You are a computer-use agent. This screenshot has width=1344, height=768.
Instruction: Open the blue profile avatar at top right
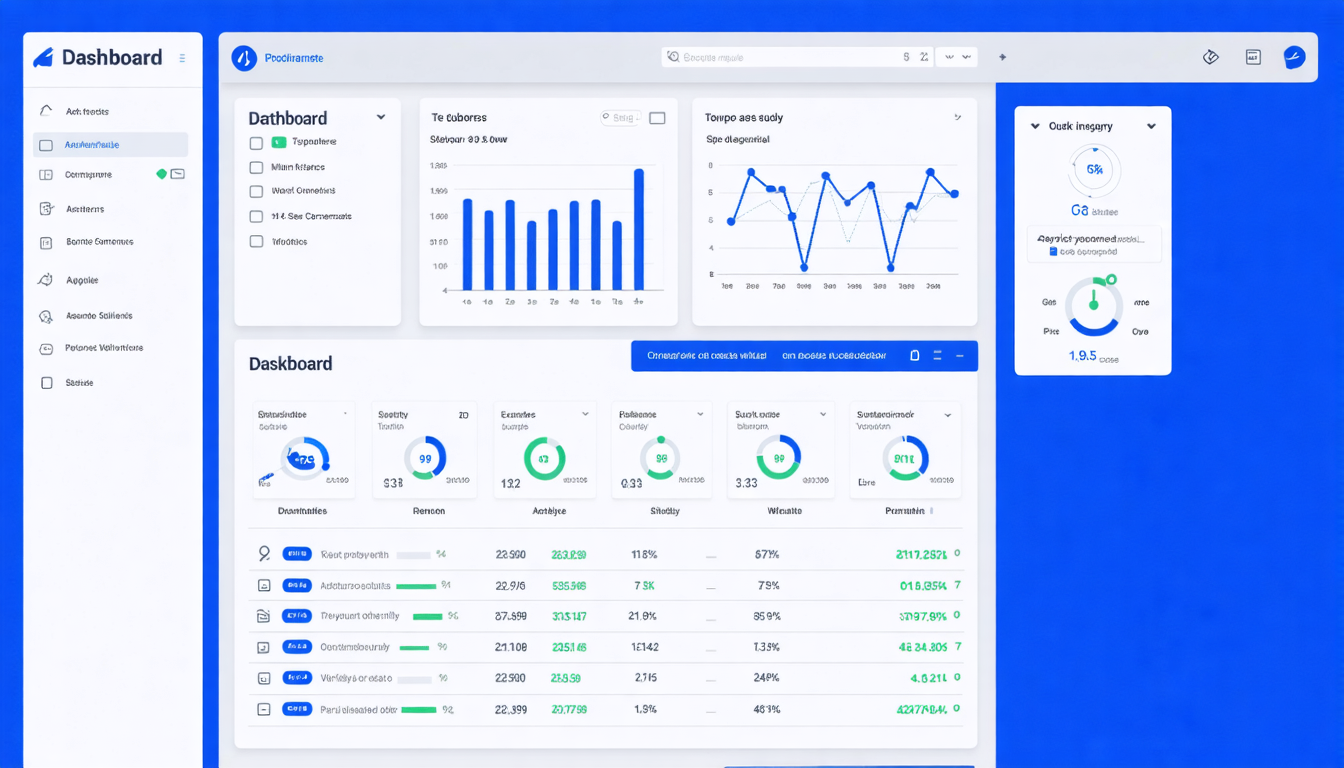(1294, 57)
